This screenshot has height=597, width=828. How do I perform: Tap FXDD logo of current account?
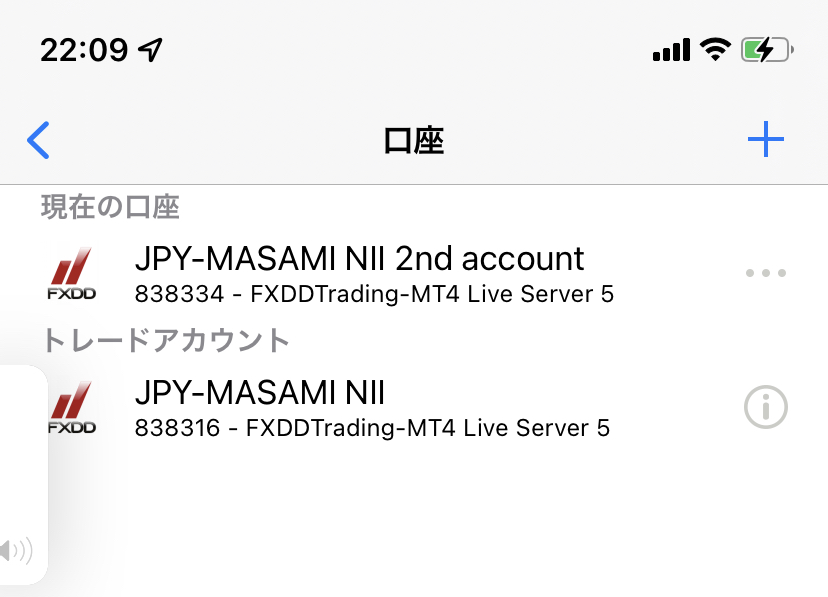(72, 273)
